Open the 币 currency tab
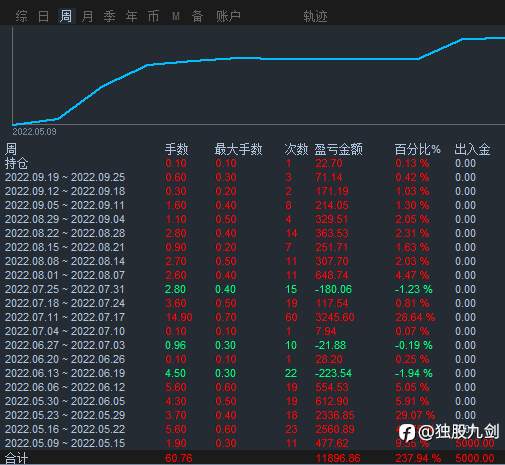The width and height of the screenshot is (505, 465). (153, 16)
